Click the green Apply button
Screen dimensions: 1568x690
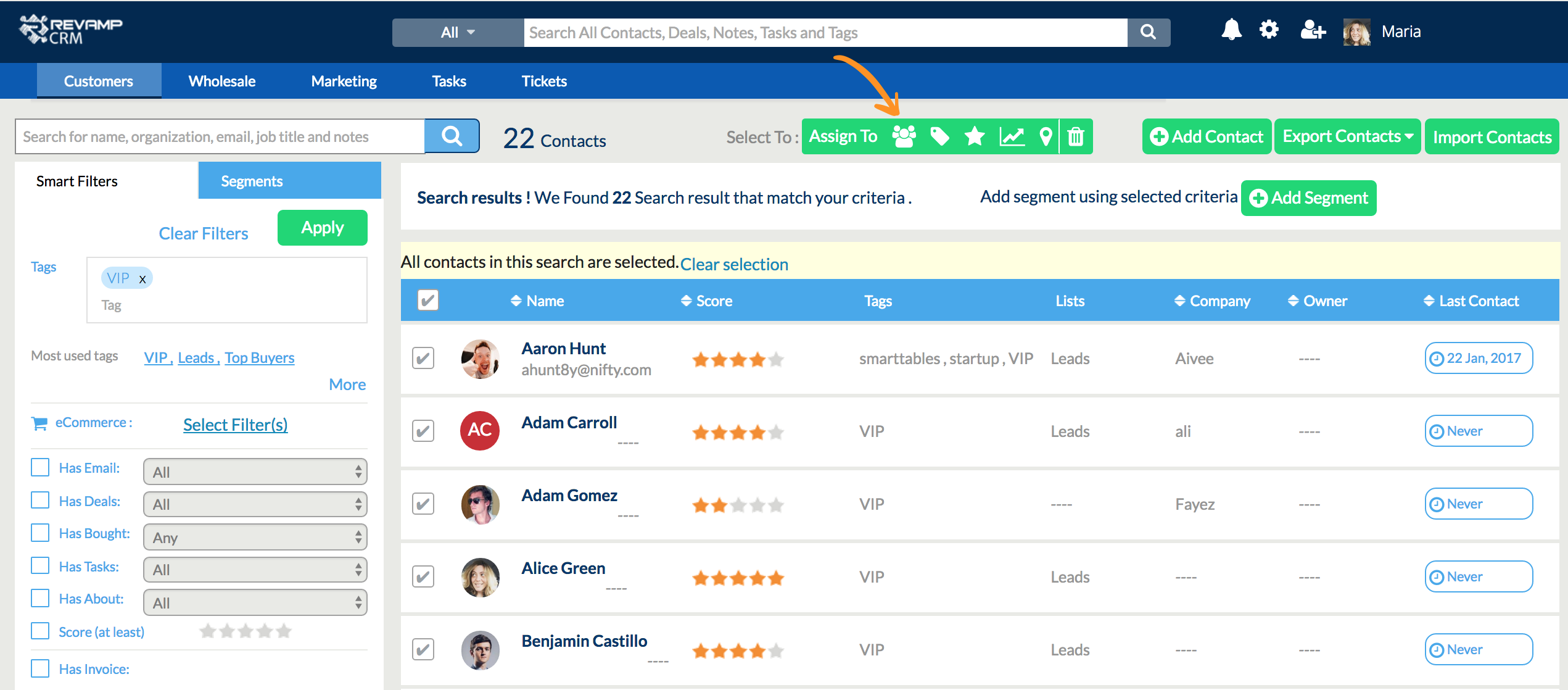(x=322, y=228)
